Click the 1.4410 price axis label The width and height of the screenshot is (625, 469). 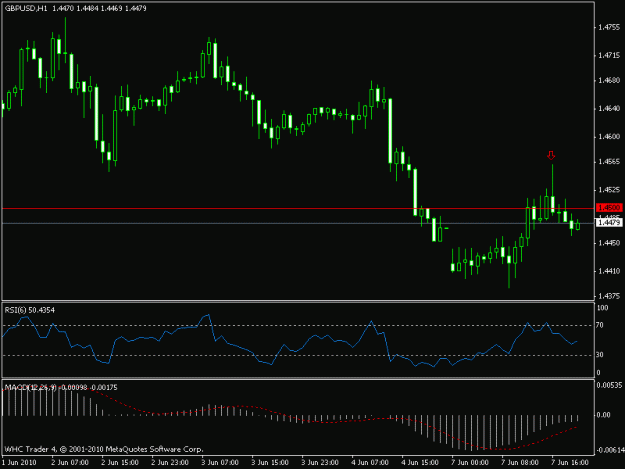pos(609,271)
